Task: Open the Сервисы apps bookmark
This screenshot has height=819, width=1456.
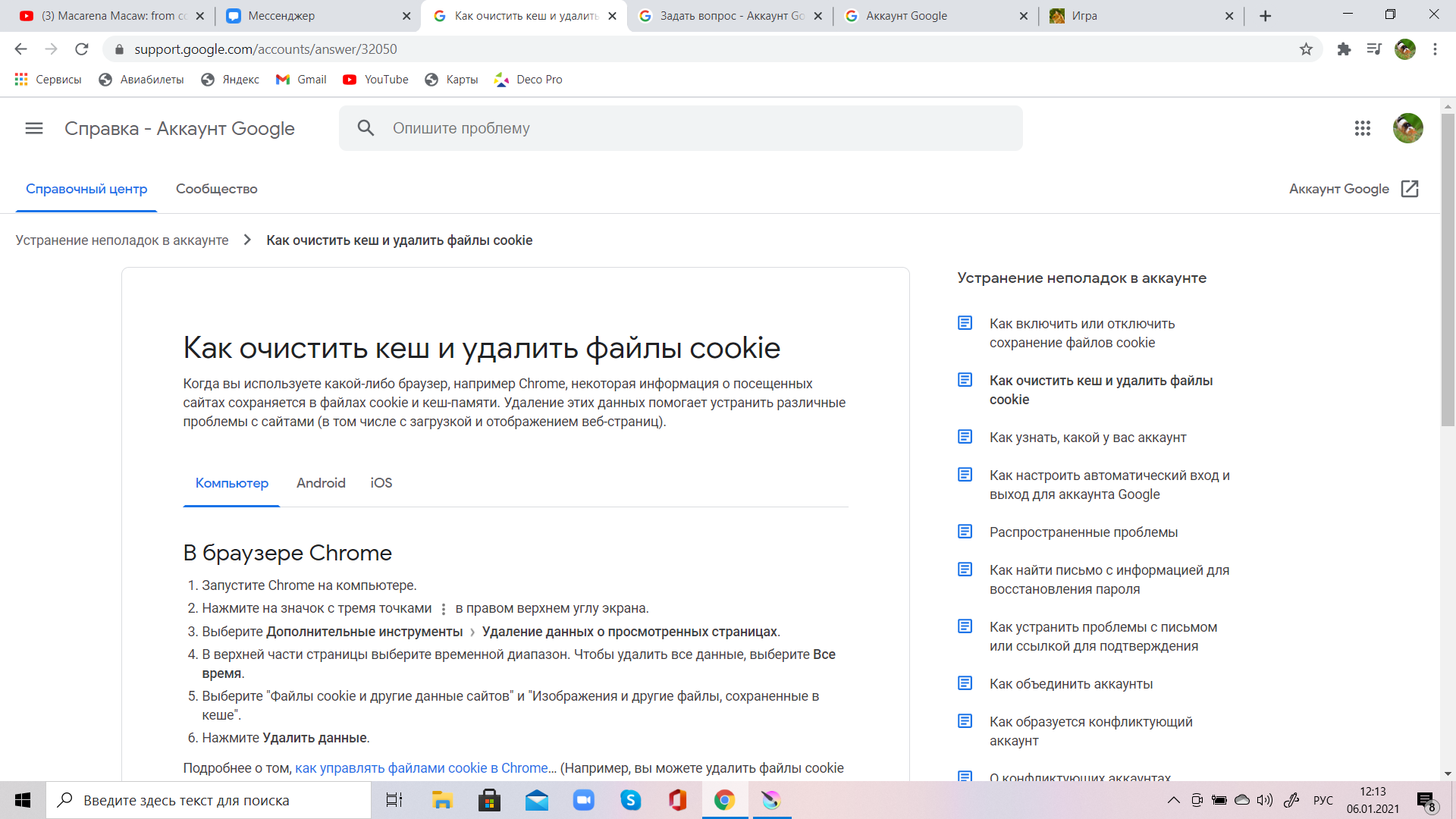Action: click(x=48, y=80)
